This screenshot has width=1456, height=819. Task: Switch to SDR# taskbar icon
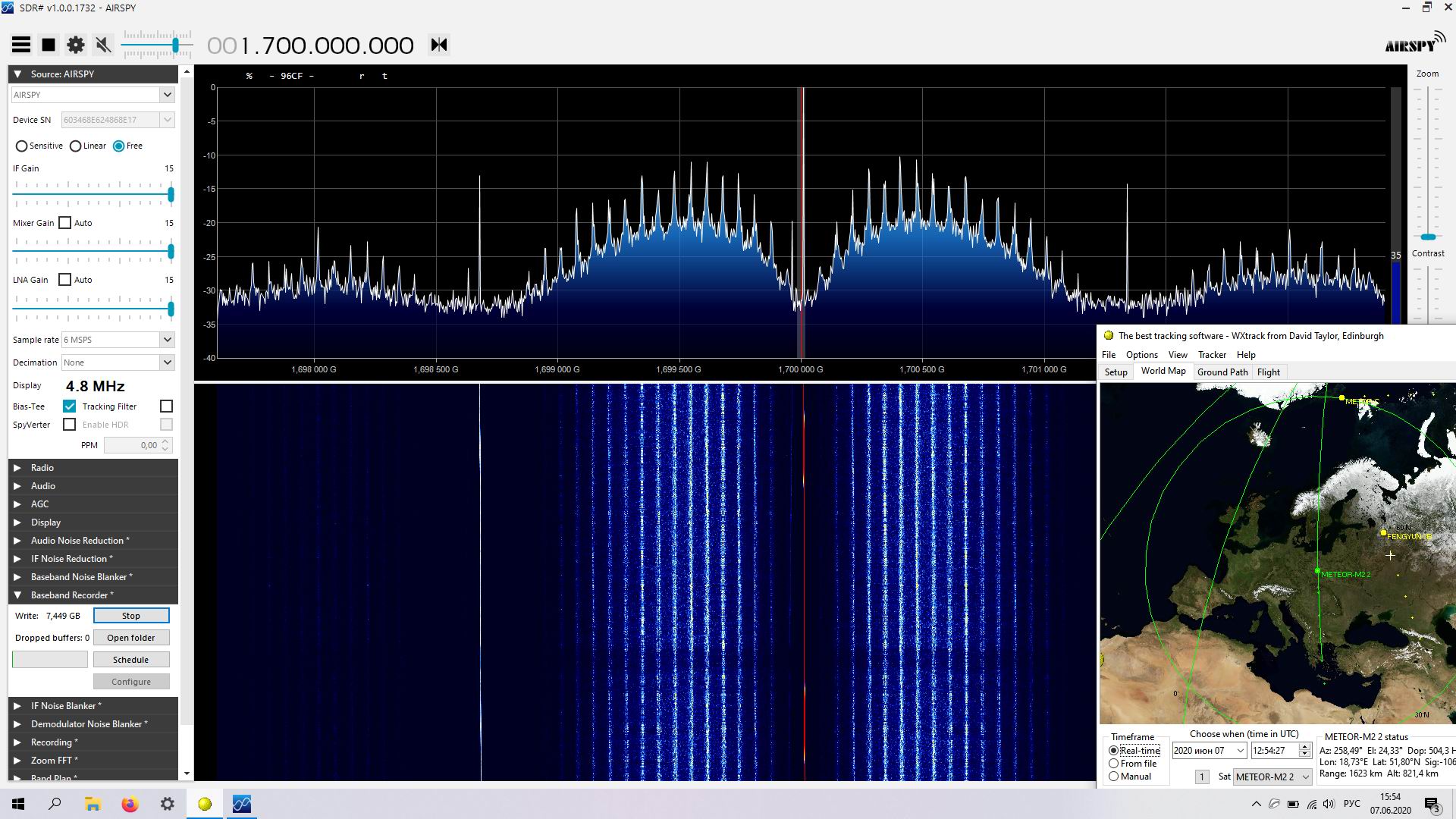[242, 804]
